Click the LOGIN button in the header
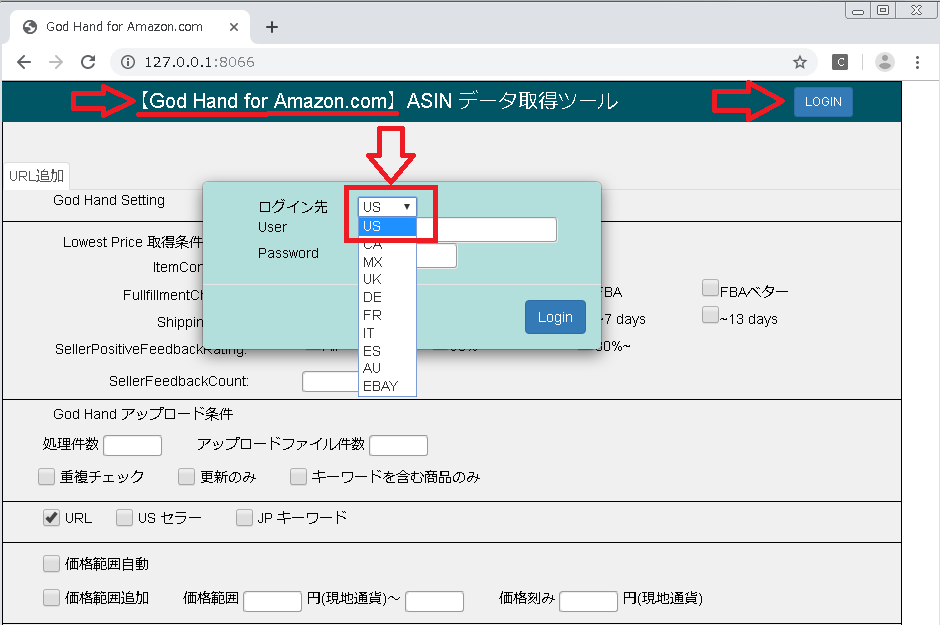The height and width of the screenshot is (625, 940). [823, 102]
